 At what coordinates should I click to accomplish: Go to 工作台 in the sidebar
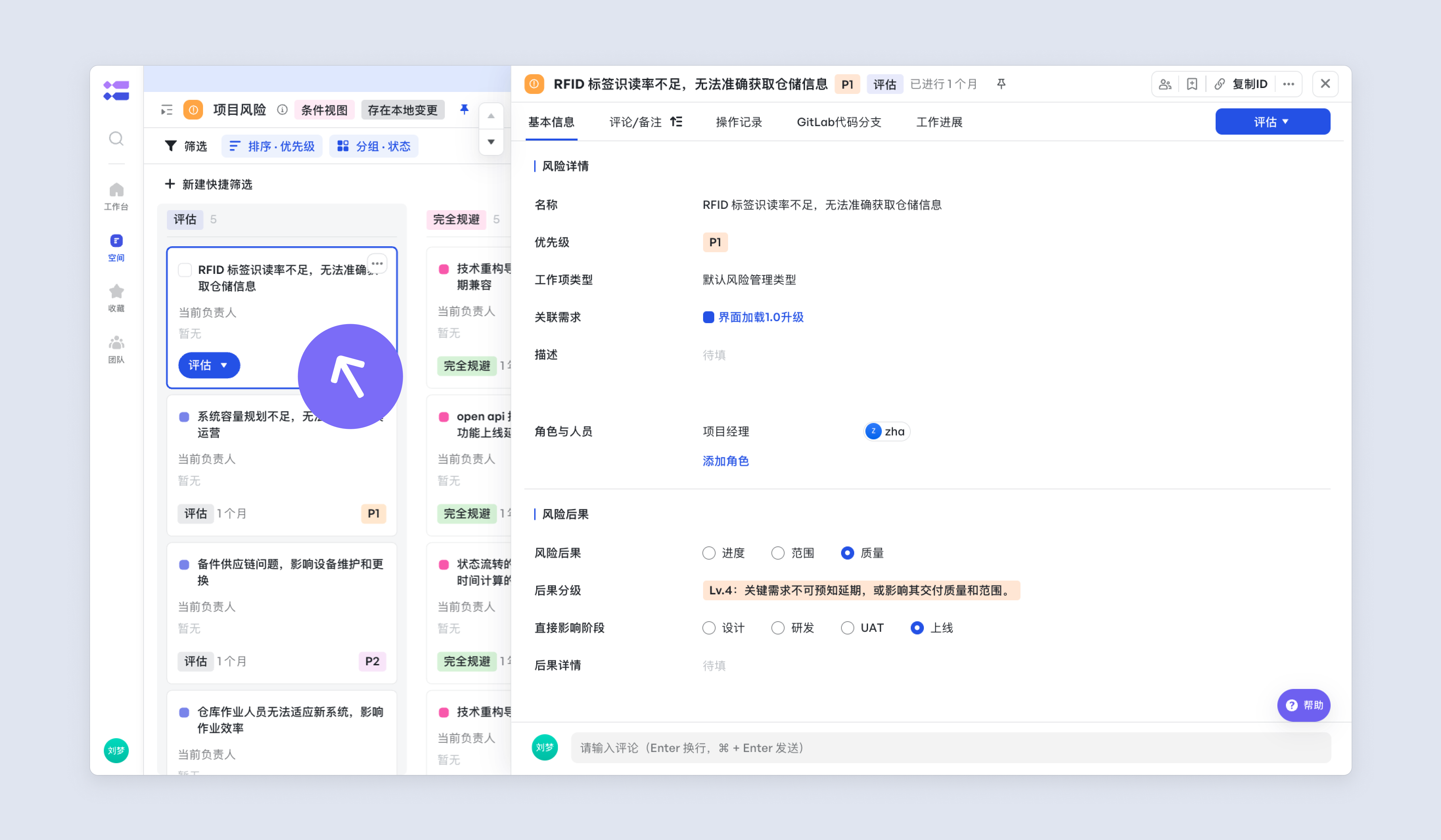point(116,196)
